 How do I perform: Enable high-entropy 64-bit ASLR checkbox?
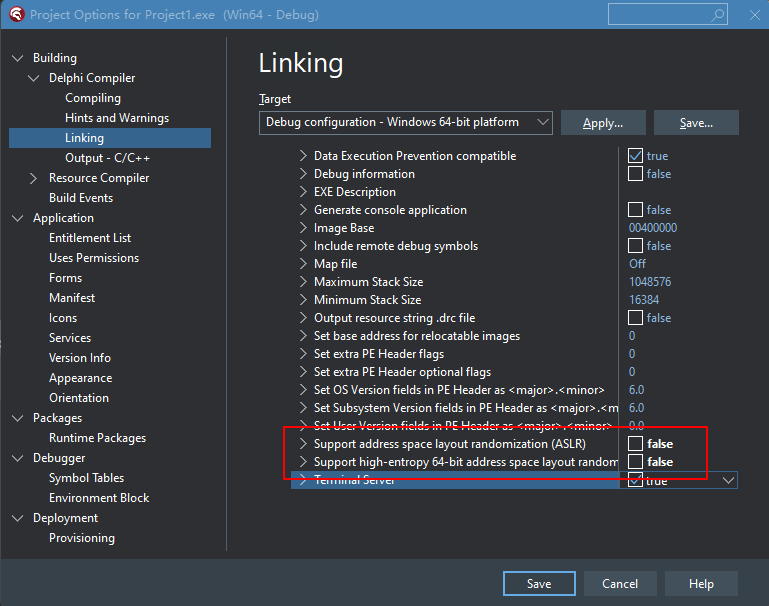[x=635, y=462]
